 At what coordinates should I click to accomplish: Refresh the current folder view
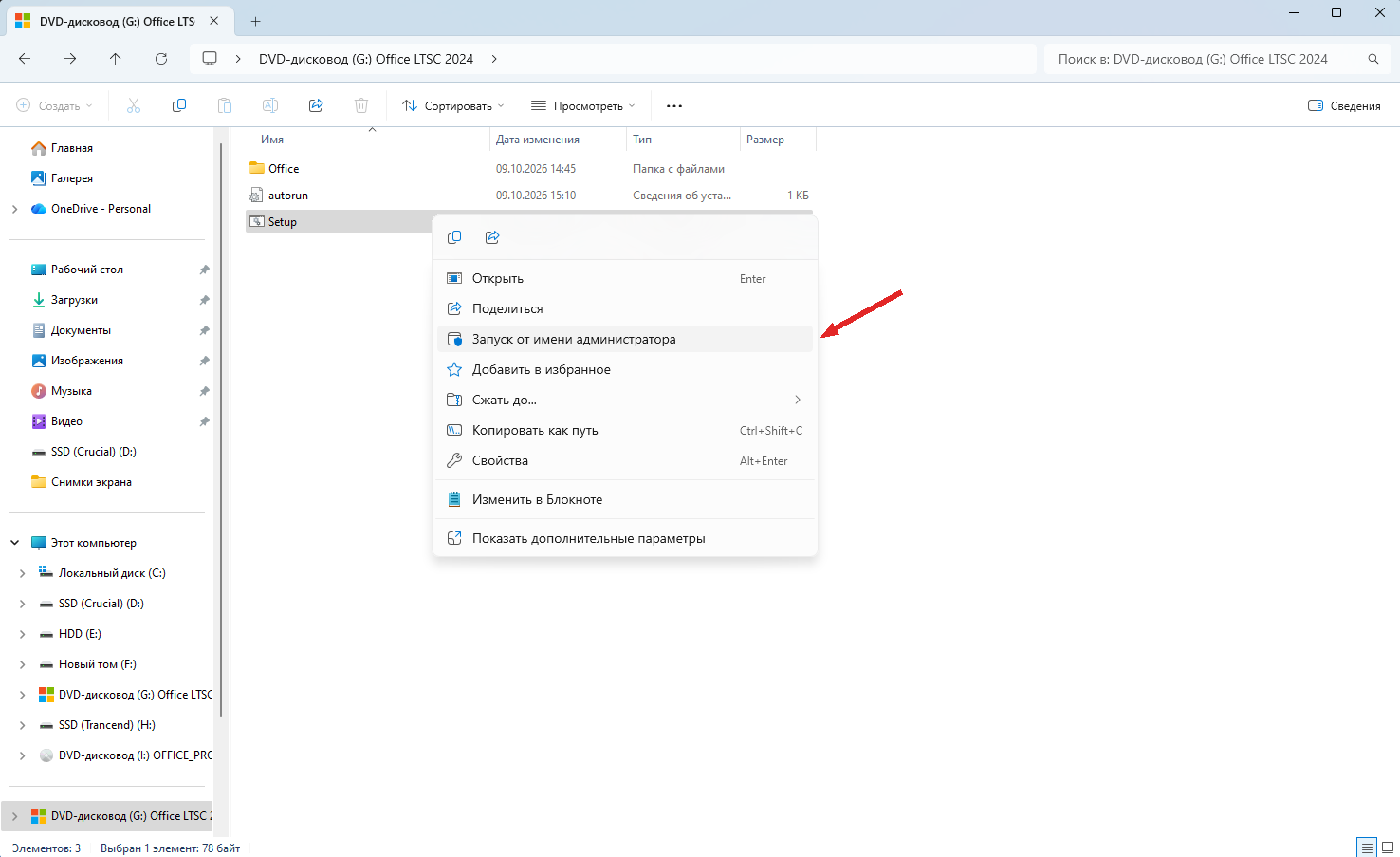(x=161, y=59)
